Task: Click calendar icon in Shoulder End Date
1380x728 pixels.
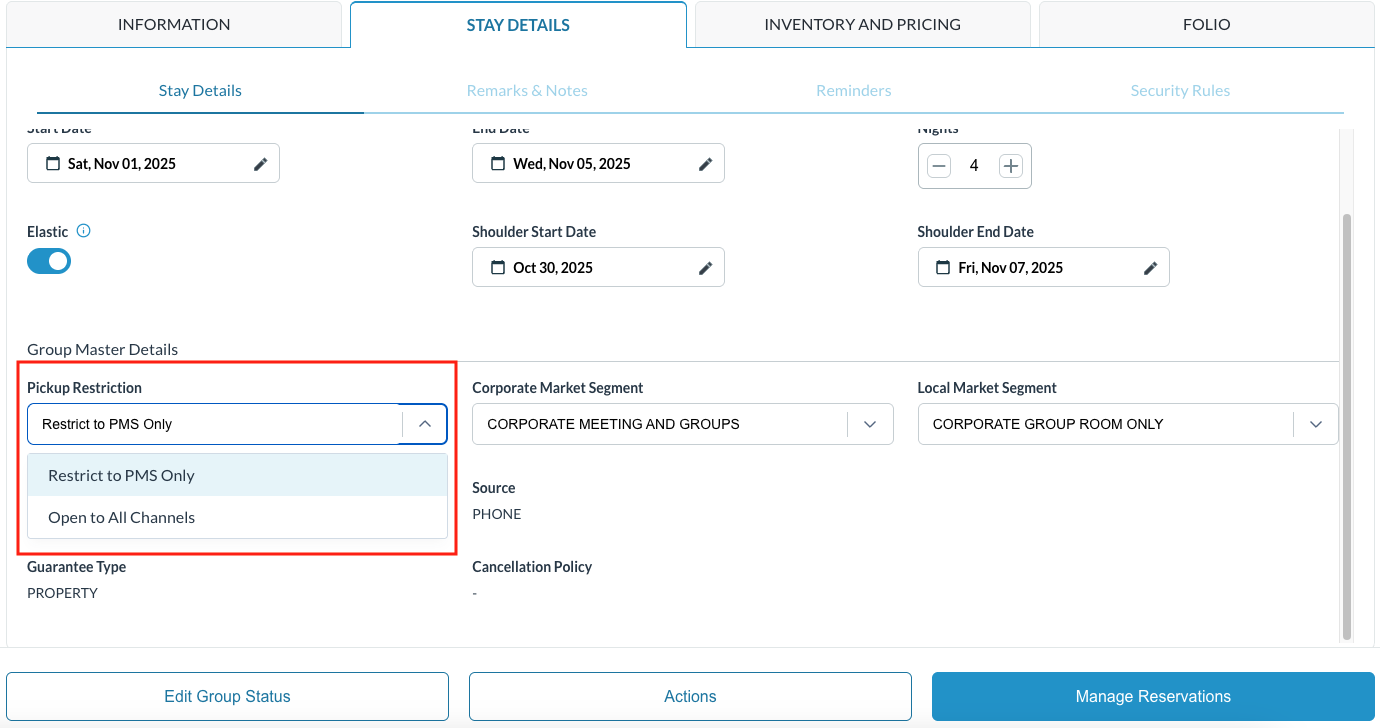Action: pos(943,268)
